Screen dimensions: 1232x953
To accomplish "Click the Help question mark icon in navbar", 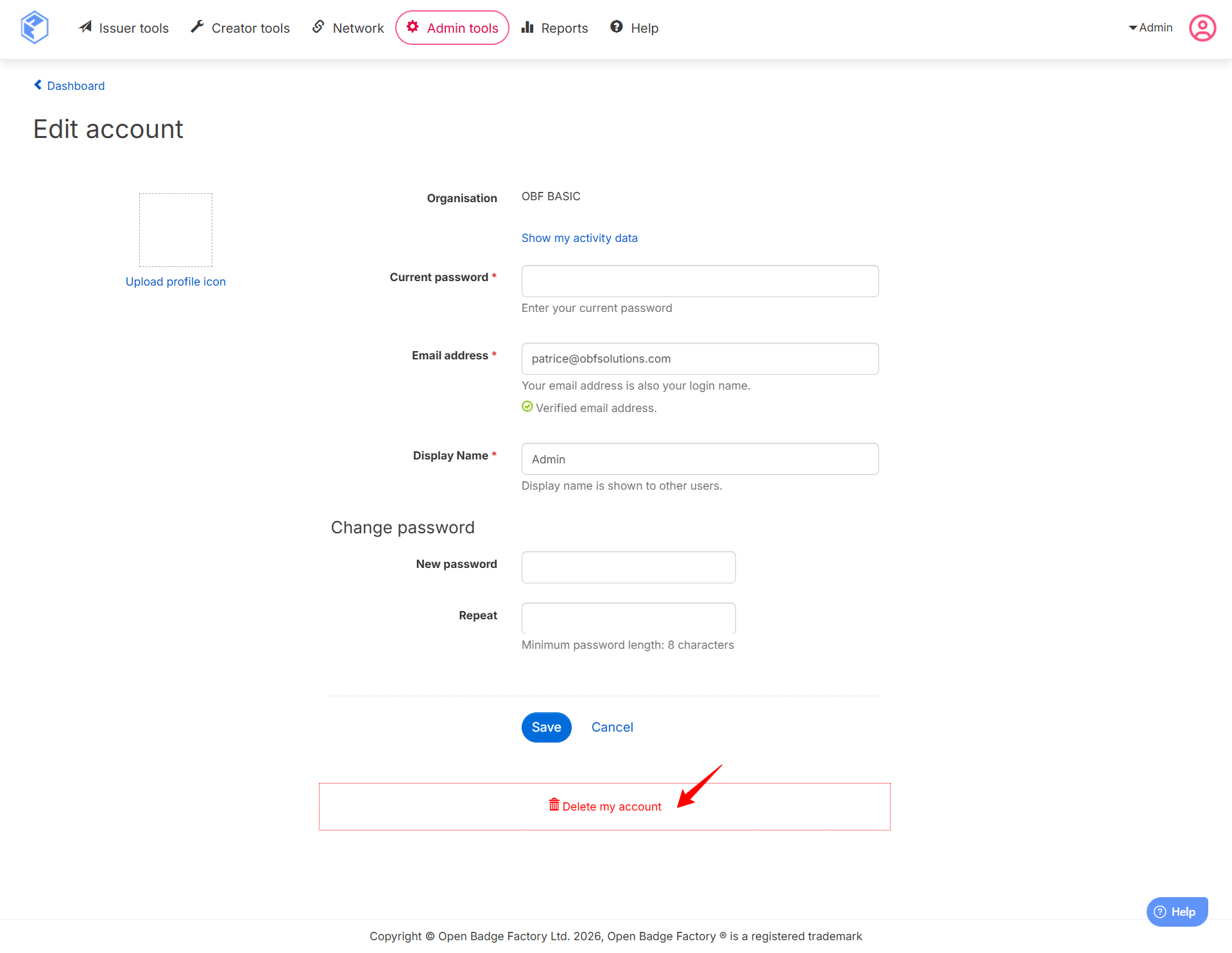I will (x=617, y=27).
